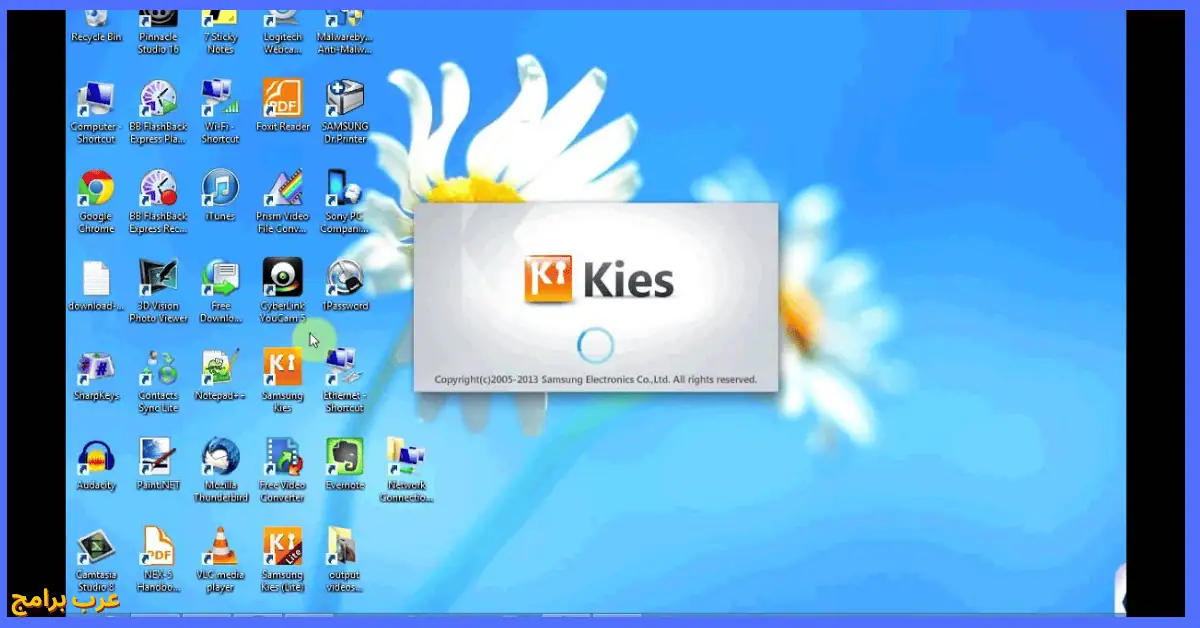
Task: Select the Wi-Fi - Shortcut icon
Action: pos(220,112)
